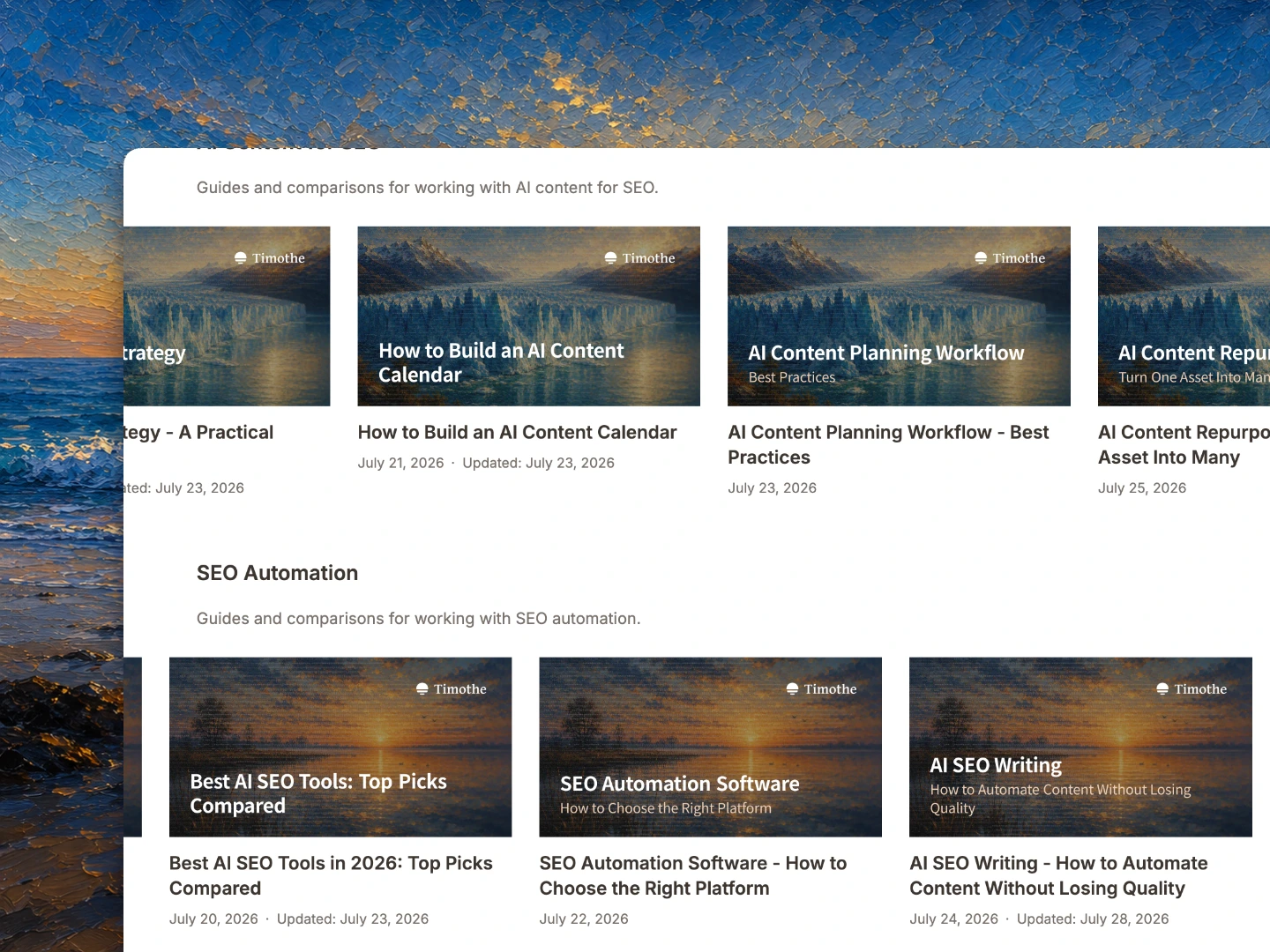The image size is (1270, 952).
Task: Click "Updated: July 23, 2026" under AI Content Calendar
Action: click(538, 464)
